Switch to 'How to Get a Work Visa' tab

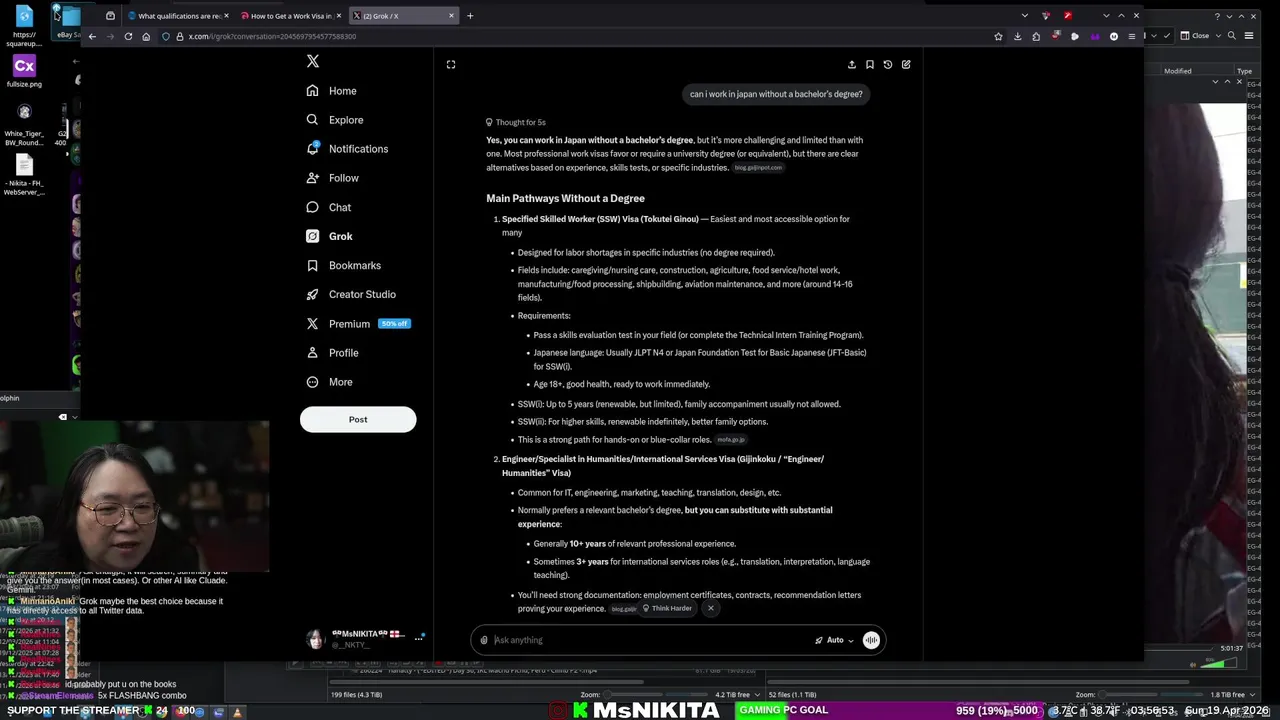point(289,16)
